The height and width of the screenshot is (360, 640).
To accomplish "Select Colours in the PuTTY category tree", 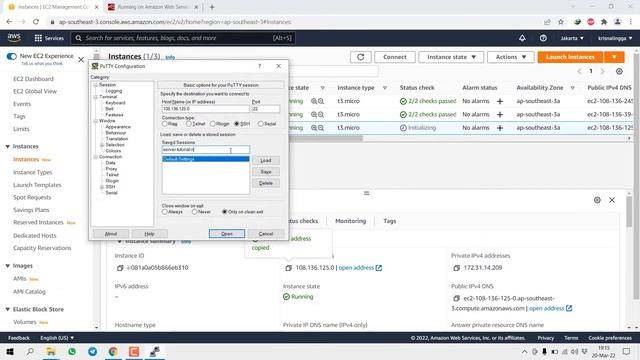I will (x=113, y=151).
